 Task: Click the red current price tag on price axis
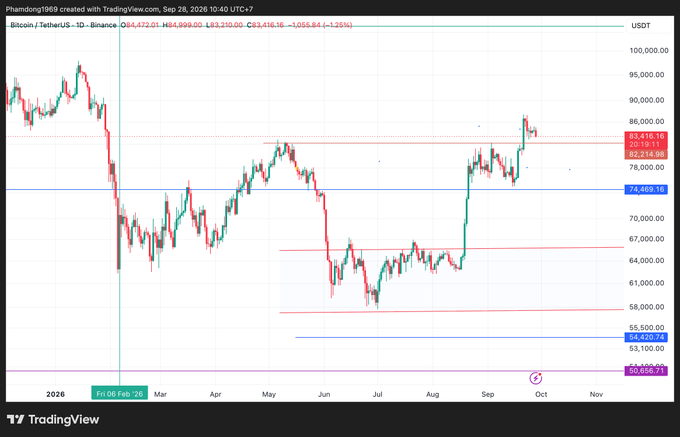(646, 140)
